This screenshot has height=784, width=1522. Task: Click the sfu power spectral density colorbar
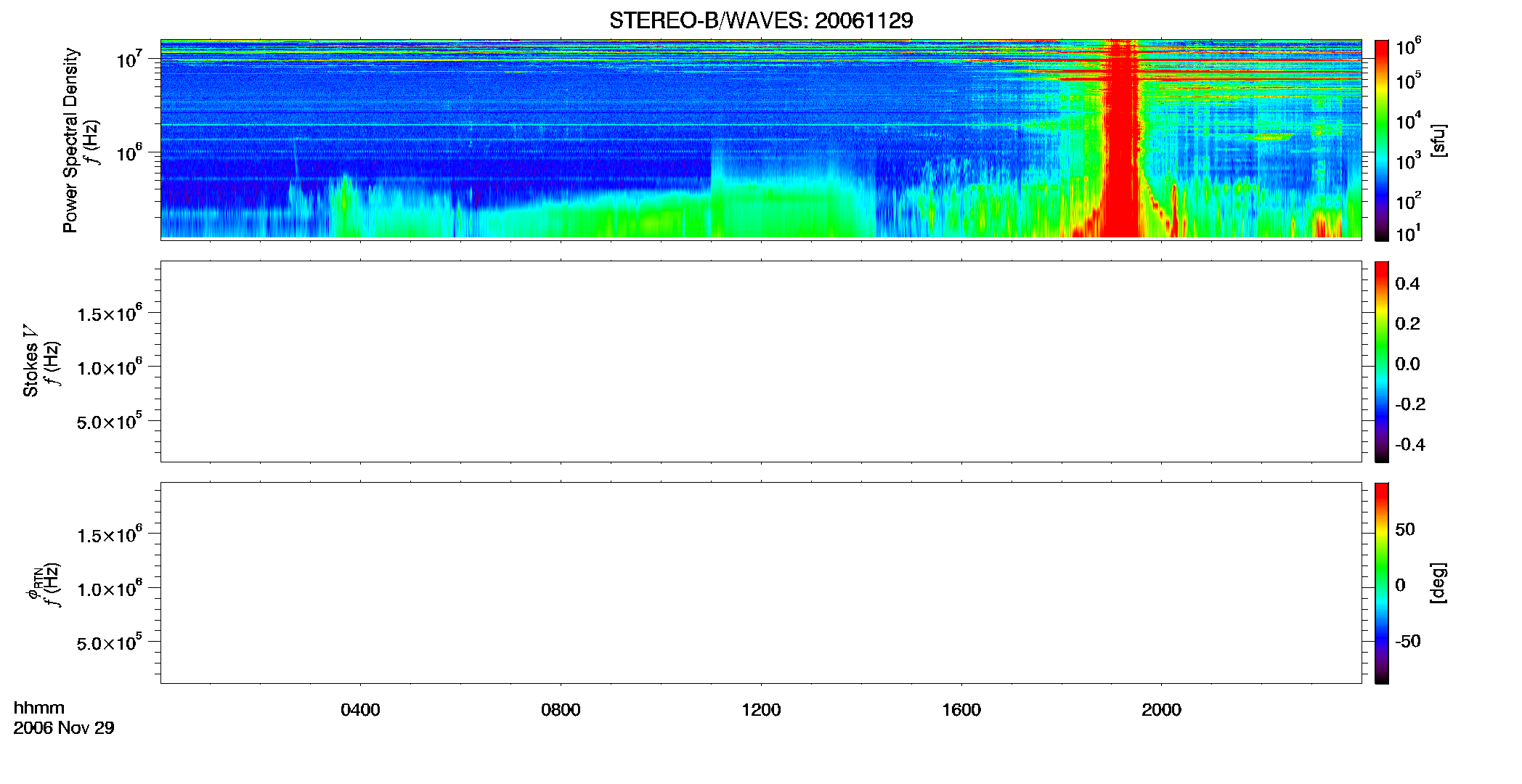click(x=1381, y=140)
